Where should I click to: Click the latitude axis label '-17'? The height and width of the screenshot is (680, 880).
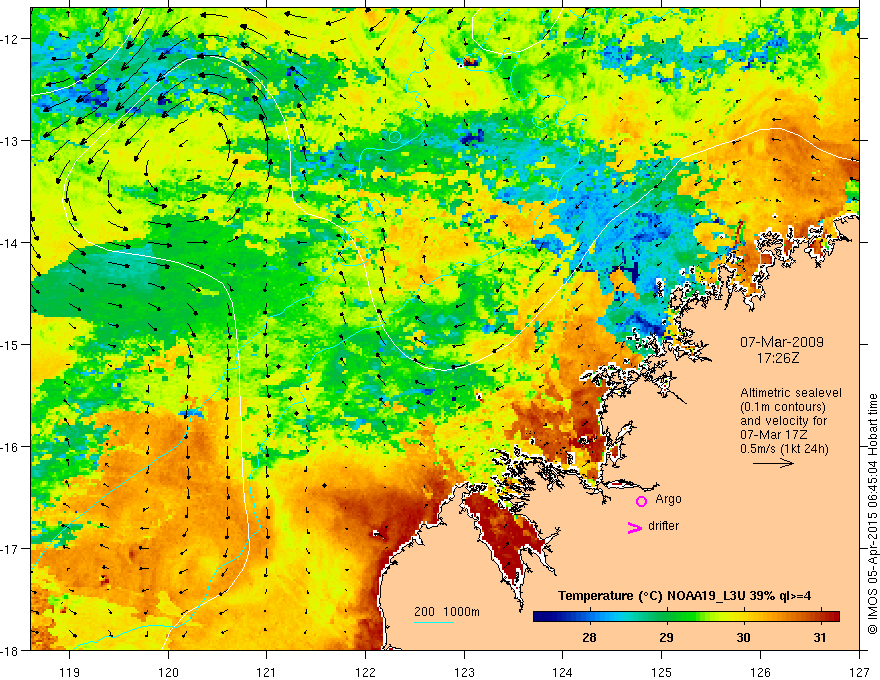tap(10, 549)
